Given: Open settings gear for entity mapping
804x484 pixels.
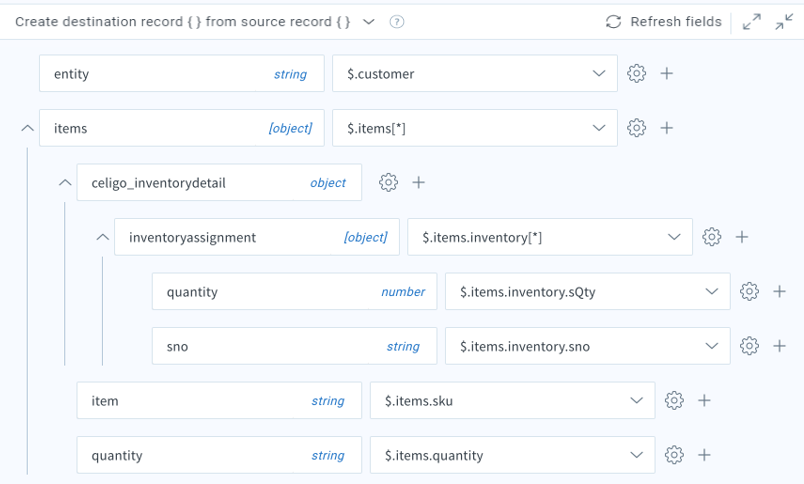Looking at the screenshot, I should coord(636,73).
